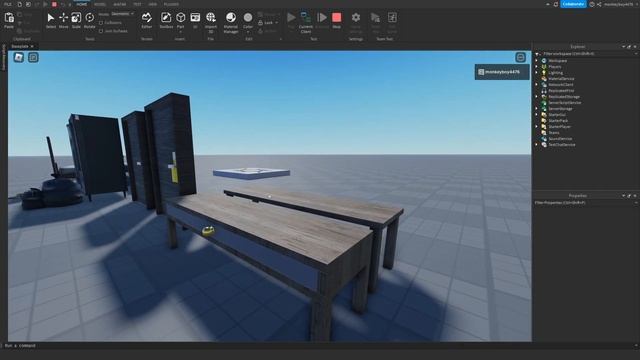Select ServerScriptService in Explorer

[564, 102]
